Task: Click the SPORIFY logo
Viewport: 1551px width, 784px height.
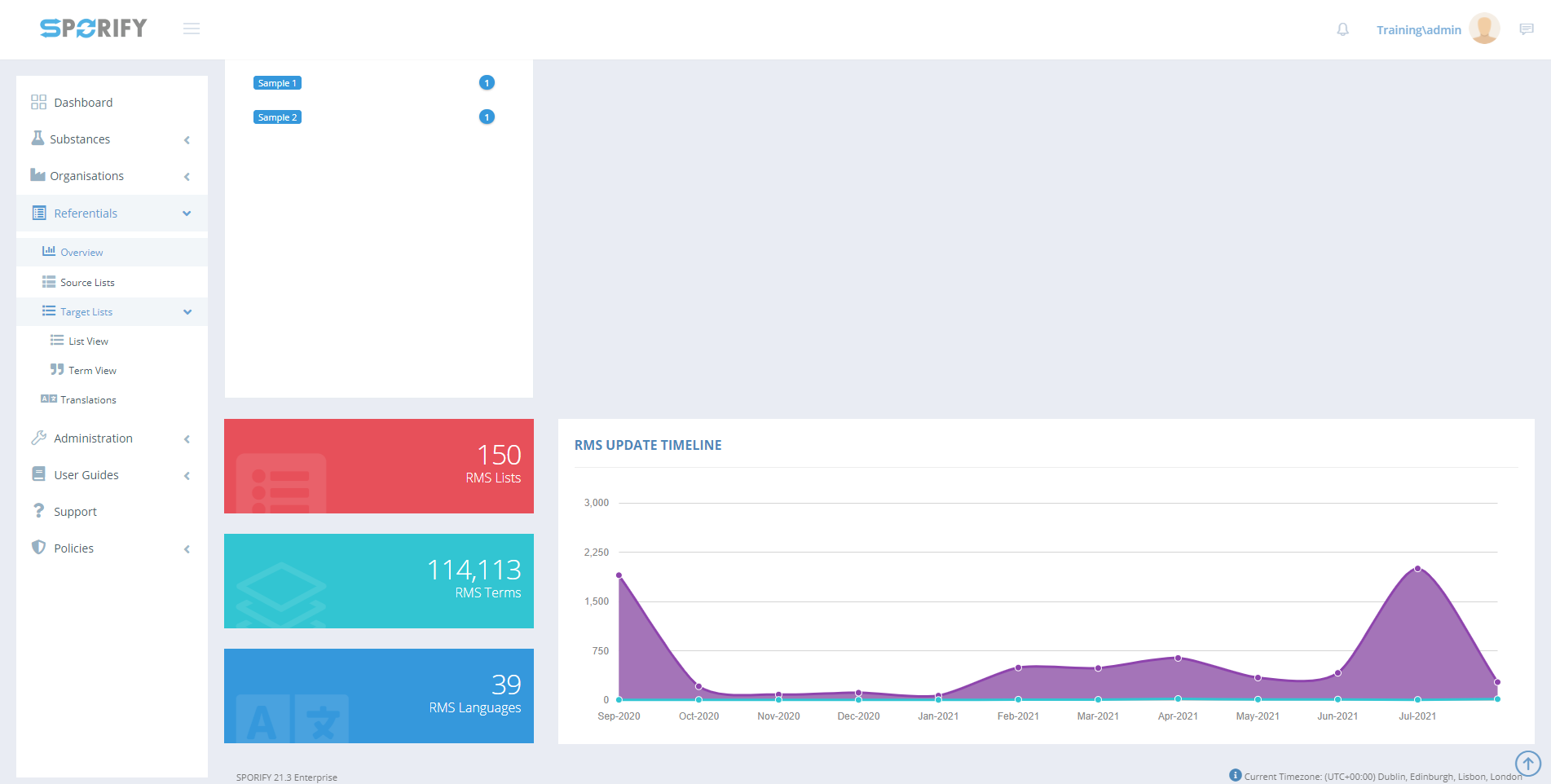Action: [94, 29]
